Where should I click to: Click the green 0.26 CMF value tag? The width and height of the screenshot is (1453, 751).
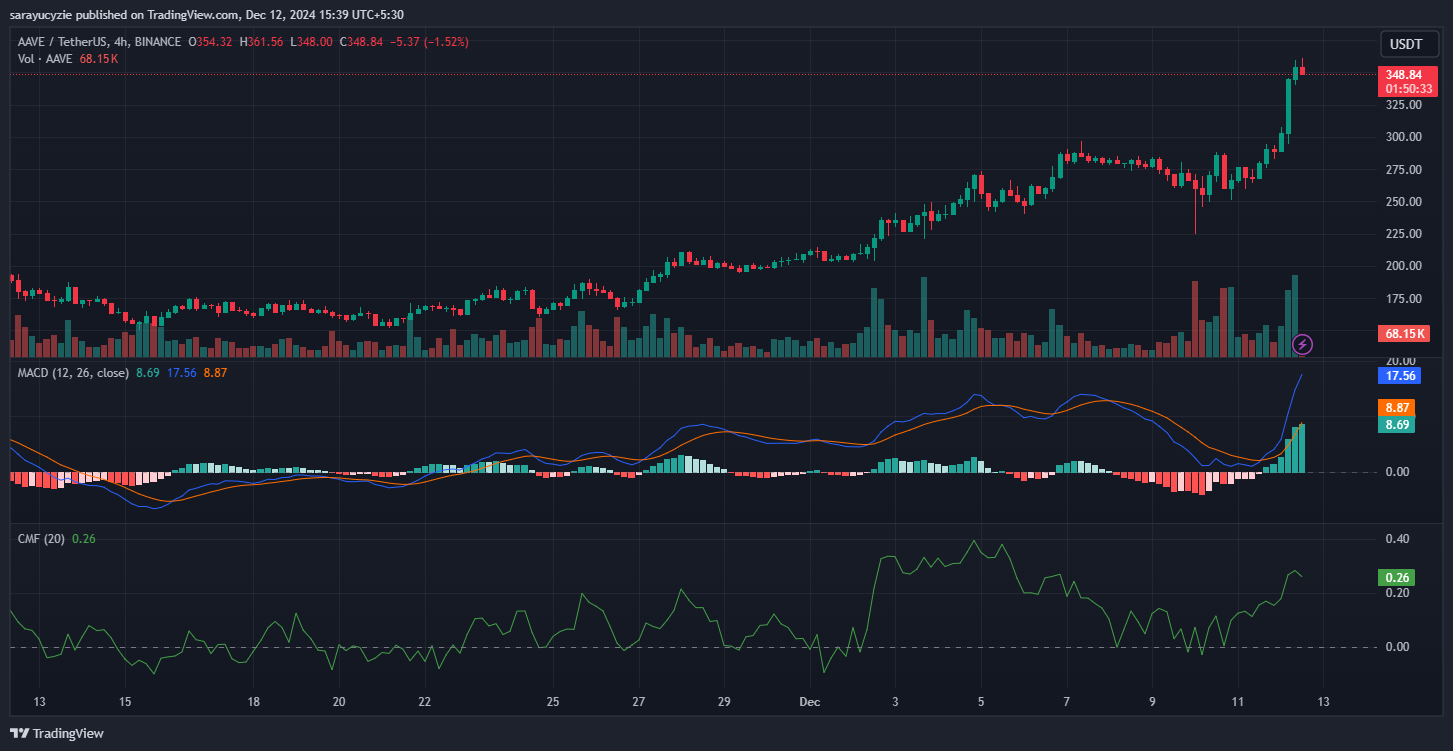[1396, 577]
